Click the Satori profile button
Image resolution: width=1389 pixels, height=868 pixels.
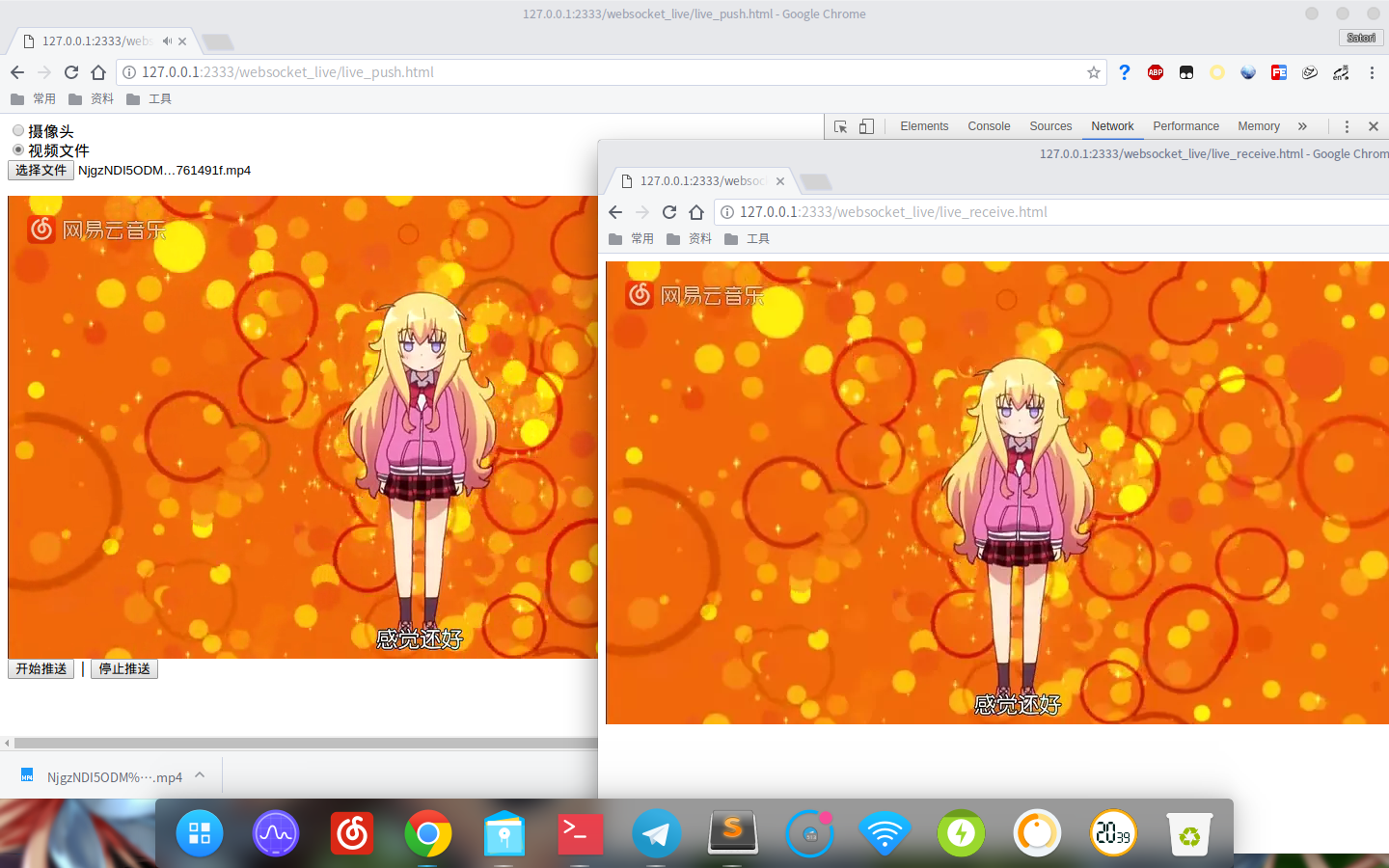[1361, 38]
